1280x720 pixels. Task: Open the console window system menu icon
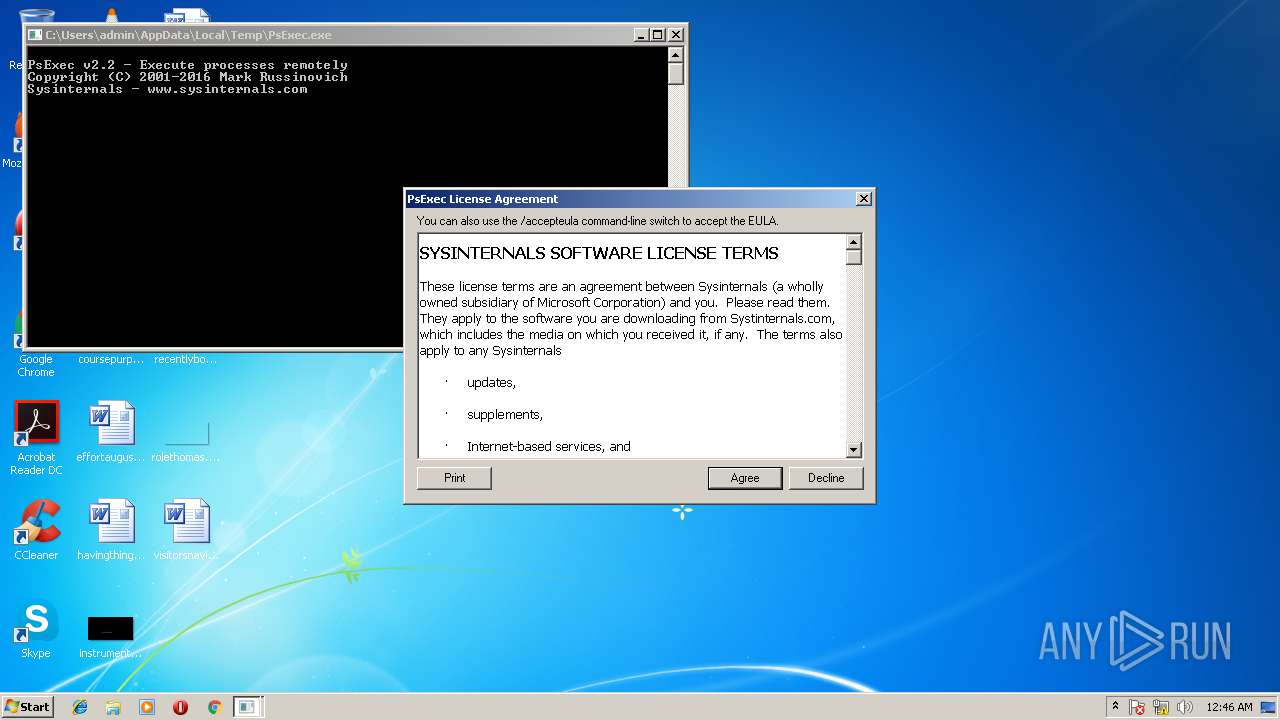pyautogui.click(x=36, y=35)
